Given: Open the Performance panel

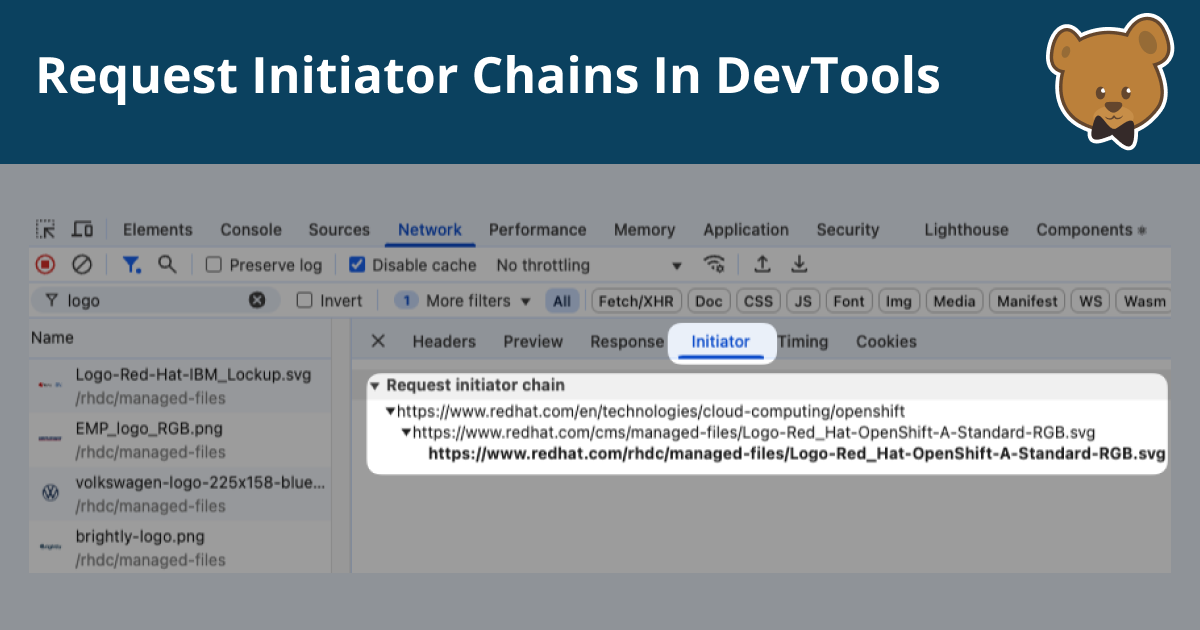Looking at the screenshot, I should tap(538, 229).
